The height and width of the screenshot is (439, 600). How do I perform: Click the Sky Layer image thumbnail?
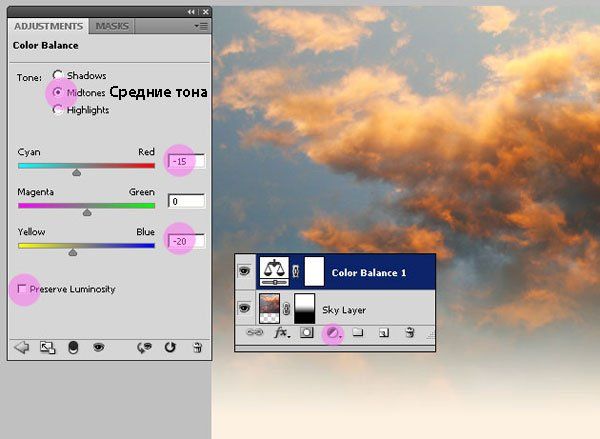(x=269, y=308)
